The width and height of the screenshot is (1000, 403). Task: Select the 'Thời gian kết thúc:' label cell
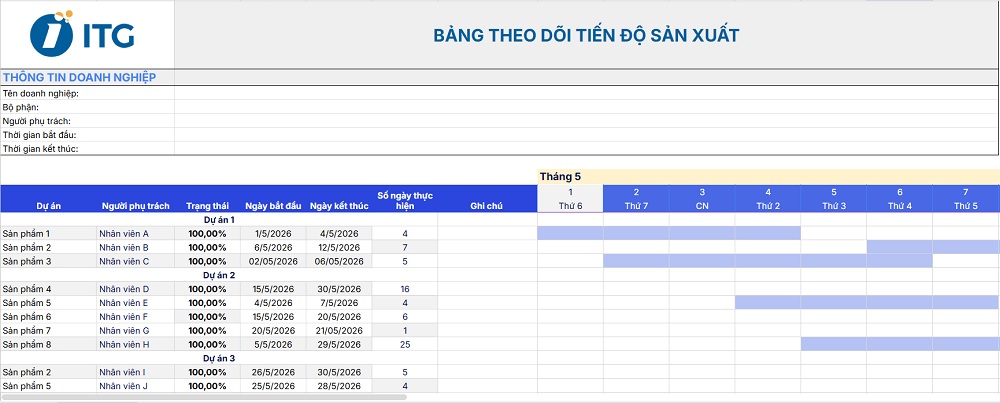87,149
